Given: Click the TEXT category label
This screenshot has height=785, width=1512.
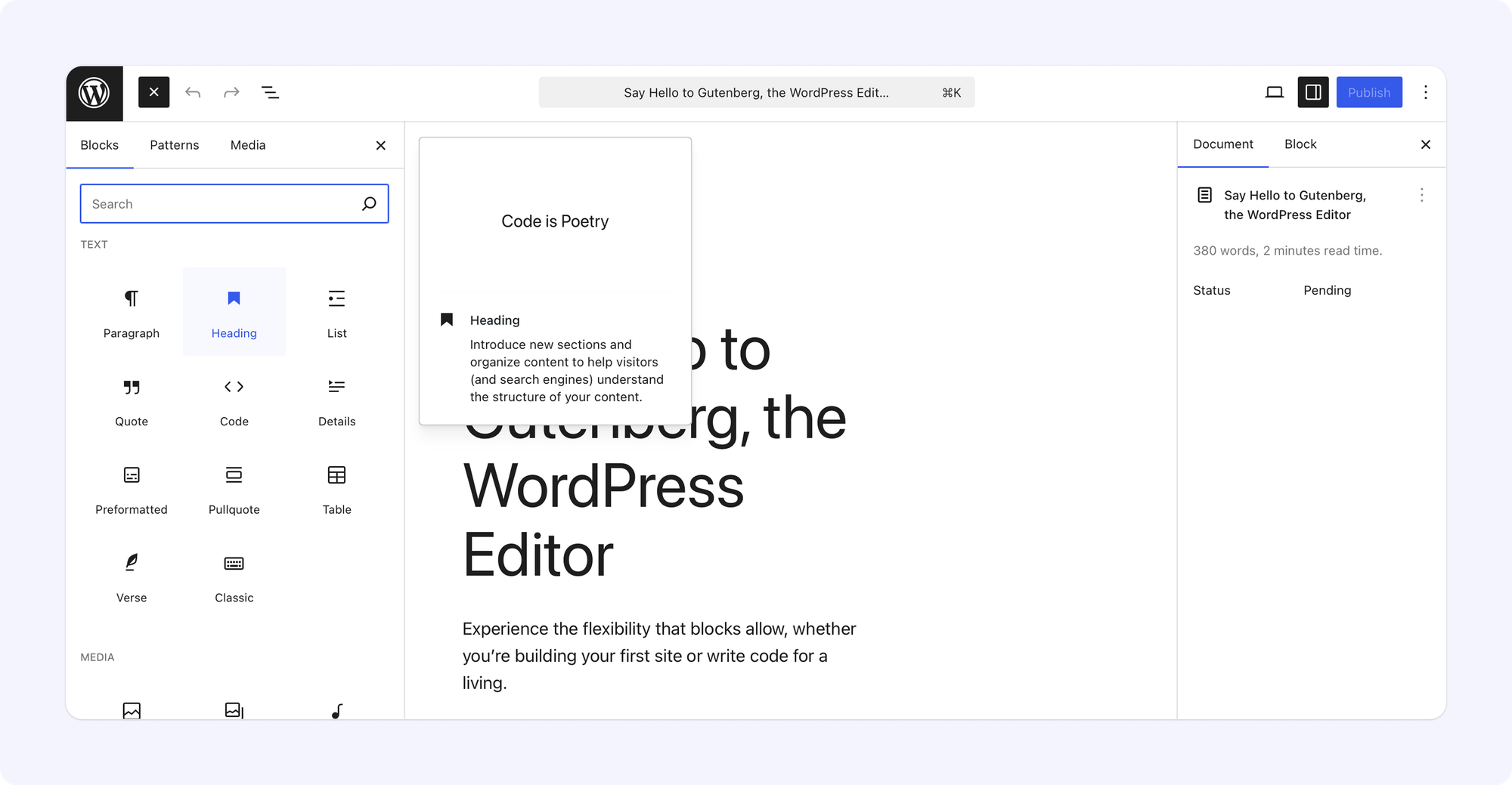Looking at the screenshot, I should point(94,245).
